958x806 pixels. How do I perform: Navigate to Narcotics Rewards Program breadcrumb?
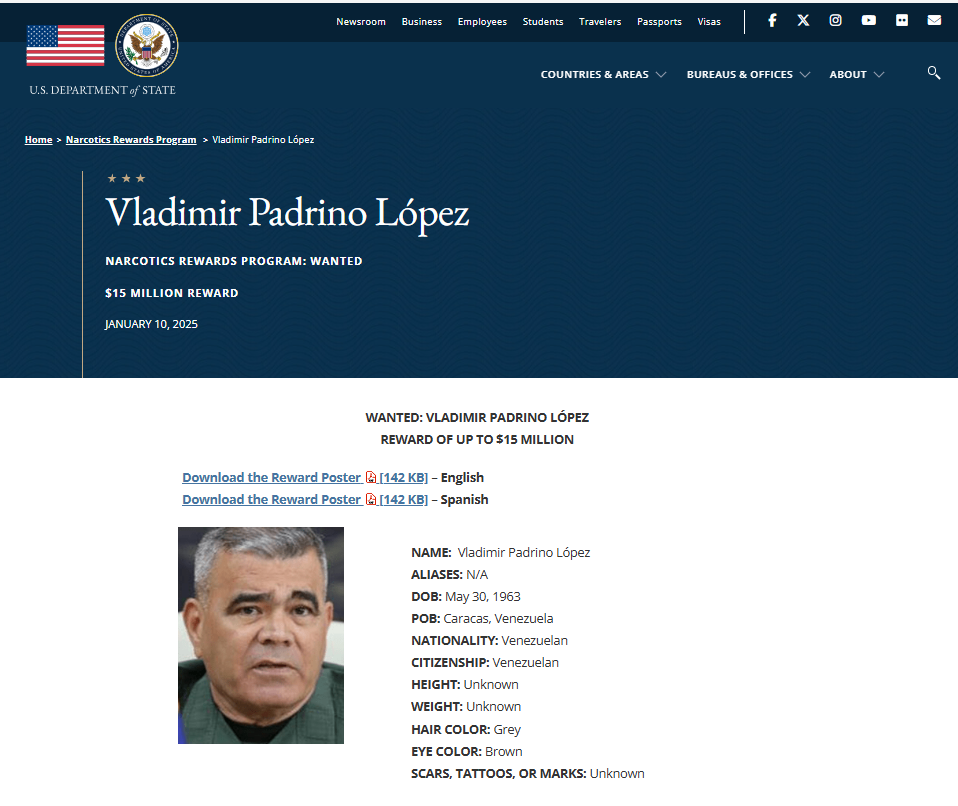coord(131,140)
